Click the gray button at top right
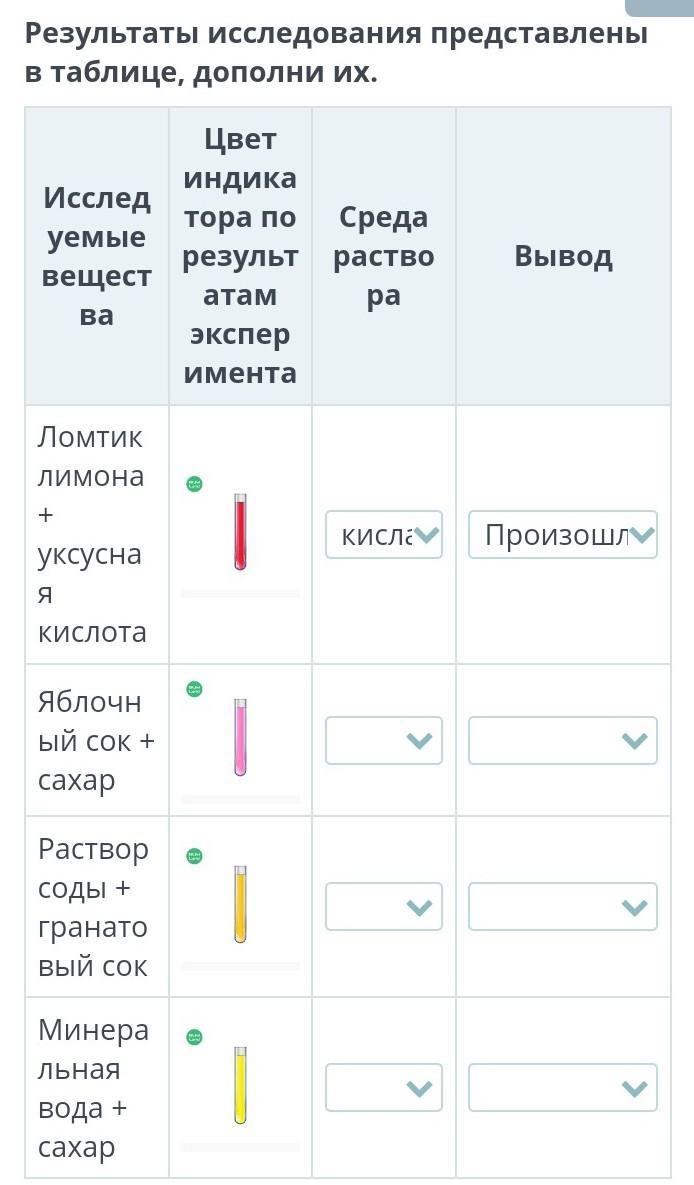Viewport: 694px width, 1185px height. [659, 7]
